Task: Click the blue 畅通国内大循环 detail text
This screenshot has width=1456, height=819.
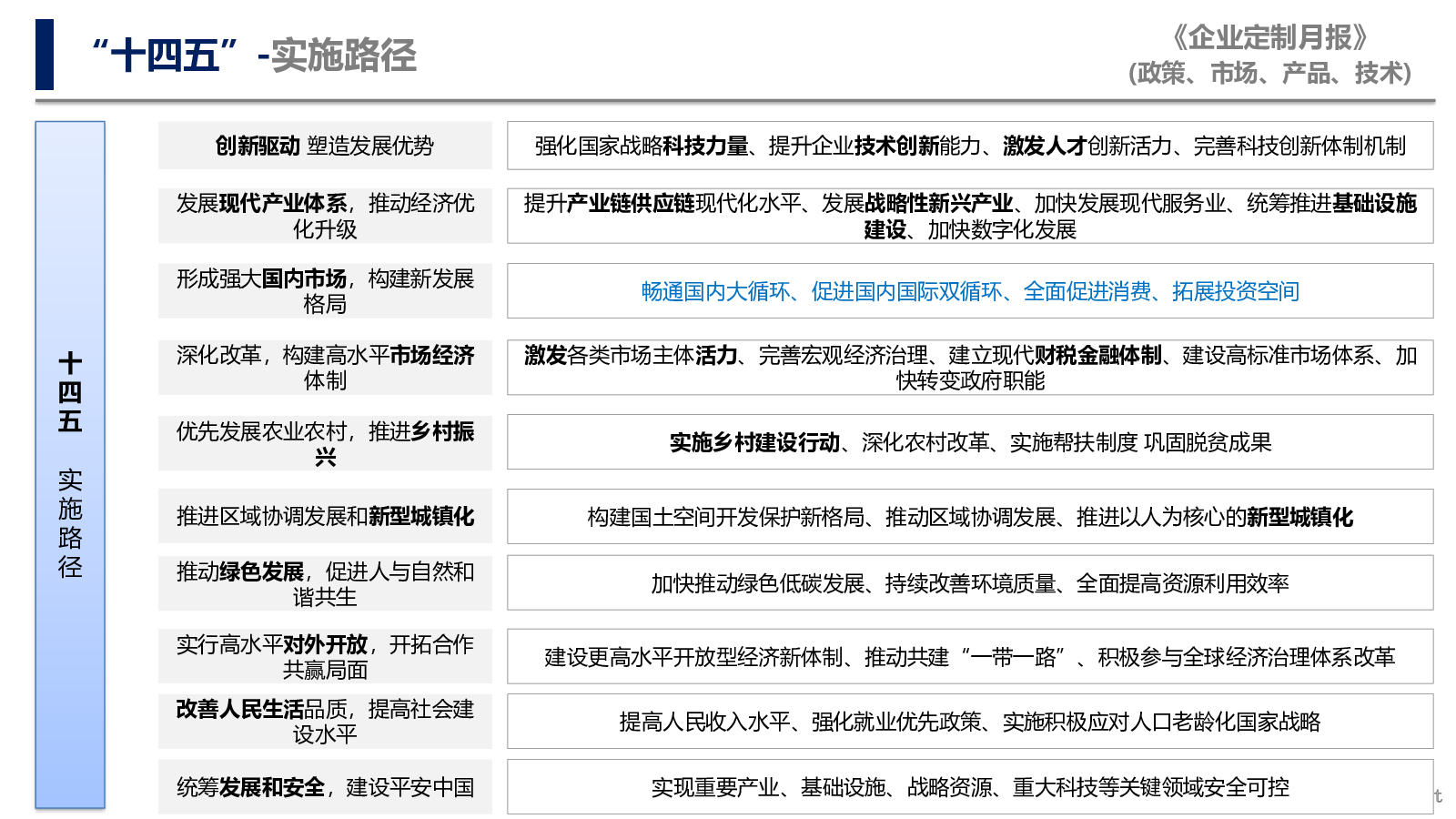Action: 970,291
